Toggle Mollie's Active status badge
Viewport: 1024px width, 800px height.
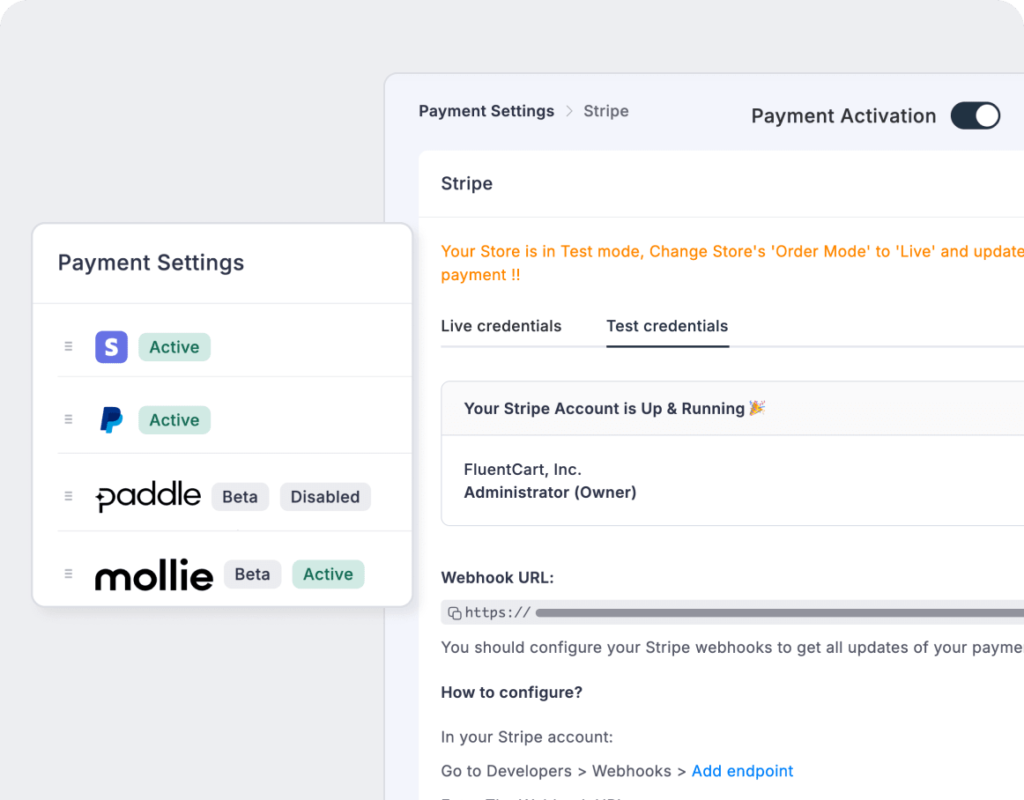(328, 573)
